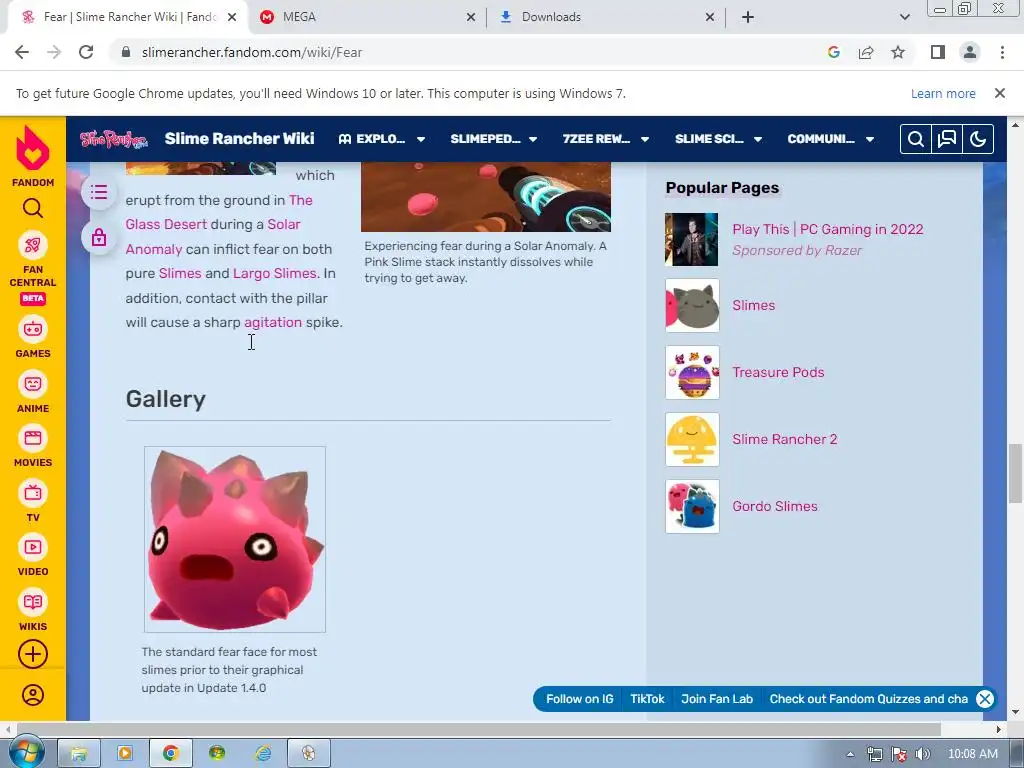Bookmark this page with the star icon
Viewport: 1024px width, 768px height.
click(x=898, y=52)
